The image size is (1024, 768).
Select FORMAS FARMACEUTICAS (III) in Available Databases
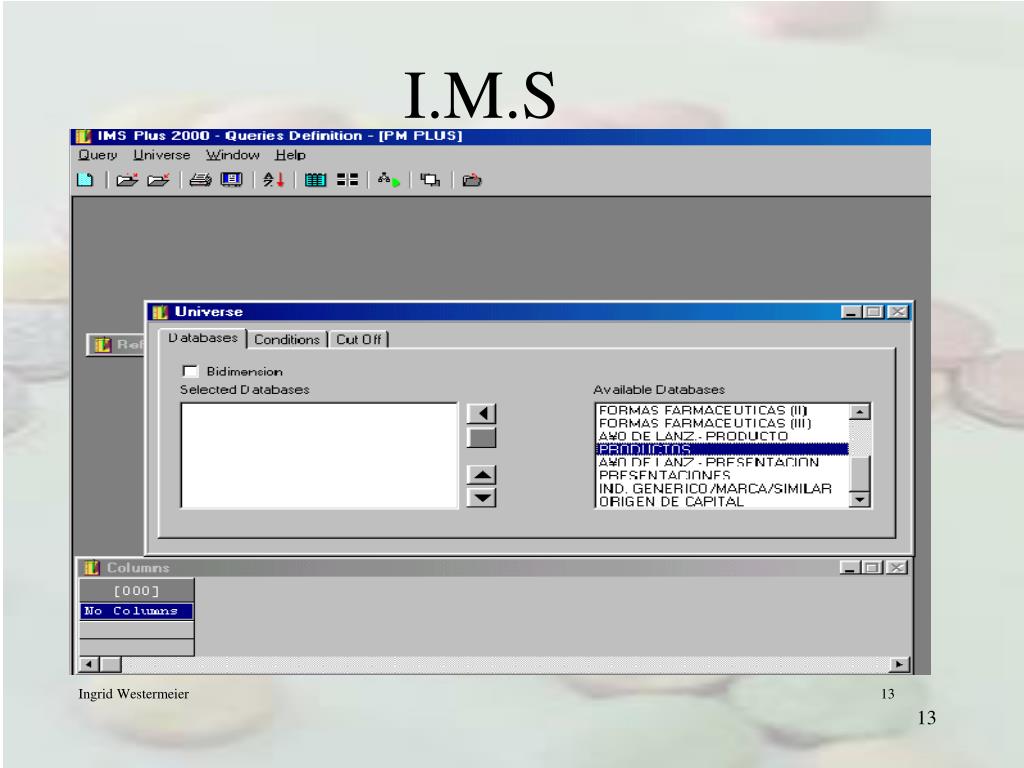pyautogui.click(x=722, y=423)
